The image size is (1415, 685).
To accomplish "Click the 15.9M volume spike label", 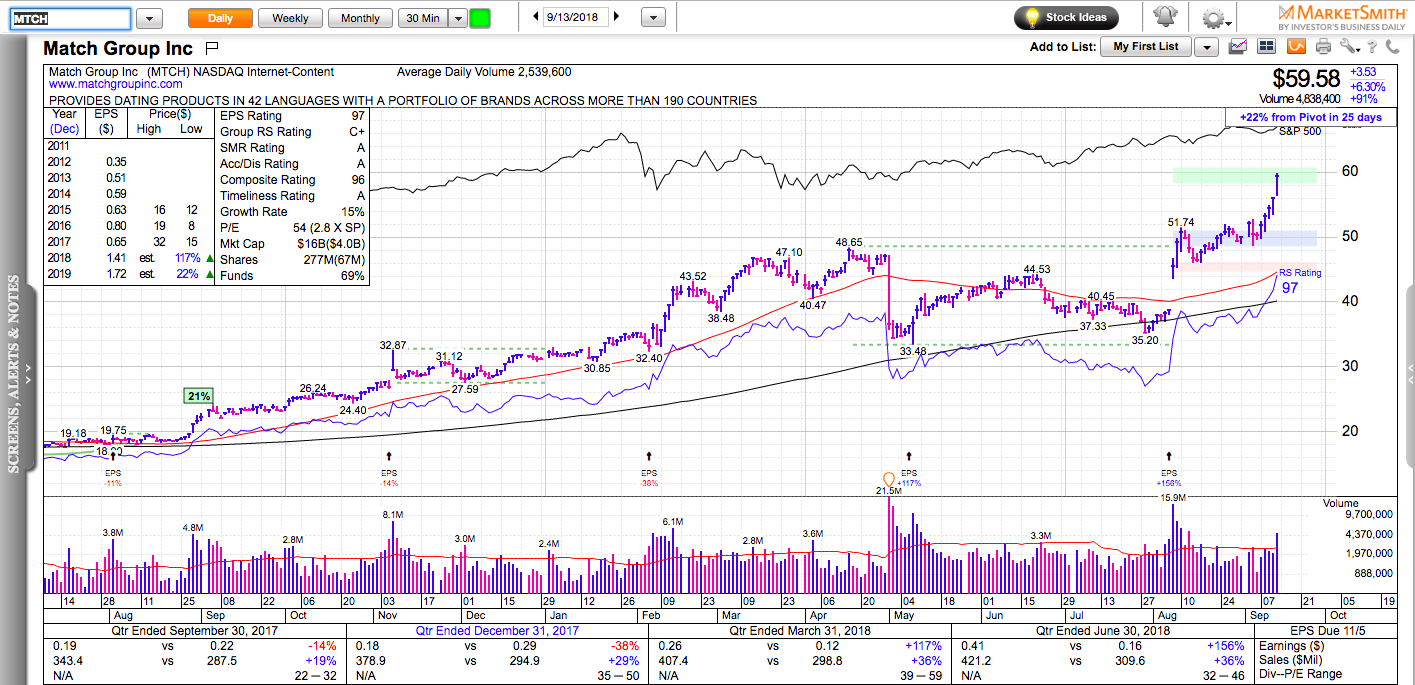I will tap(1172, 497).
